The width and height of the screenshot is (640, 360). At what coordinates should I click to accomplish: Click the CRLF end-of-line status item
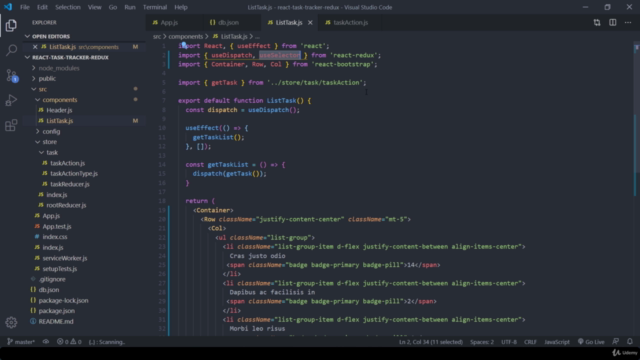(530, 342)
